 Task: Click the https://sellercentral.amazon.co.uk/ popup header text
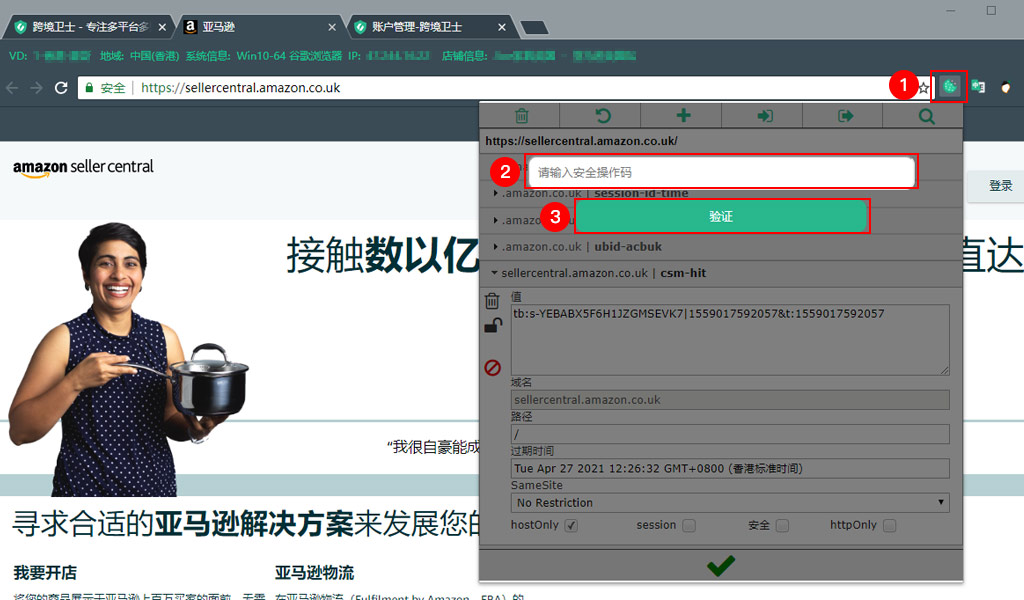581,141
